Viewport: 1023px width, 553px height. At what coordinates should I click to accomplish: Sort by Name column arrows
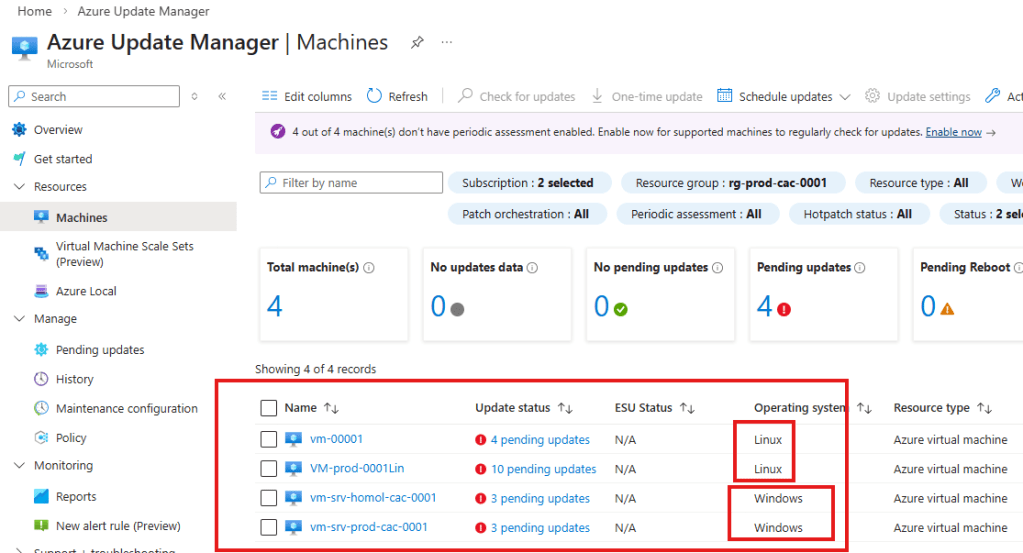332,408
